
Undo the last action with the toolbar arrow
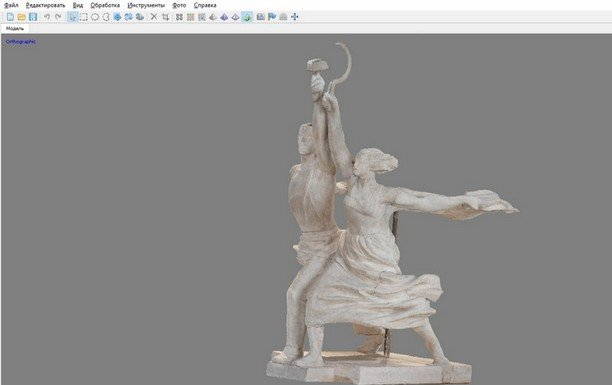(47, 17)
